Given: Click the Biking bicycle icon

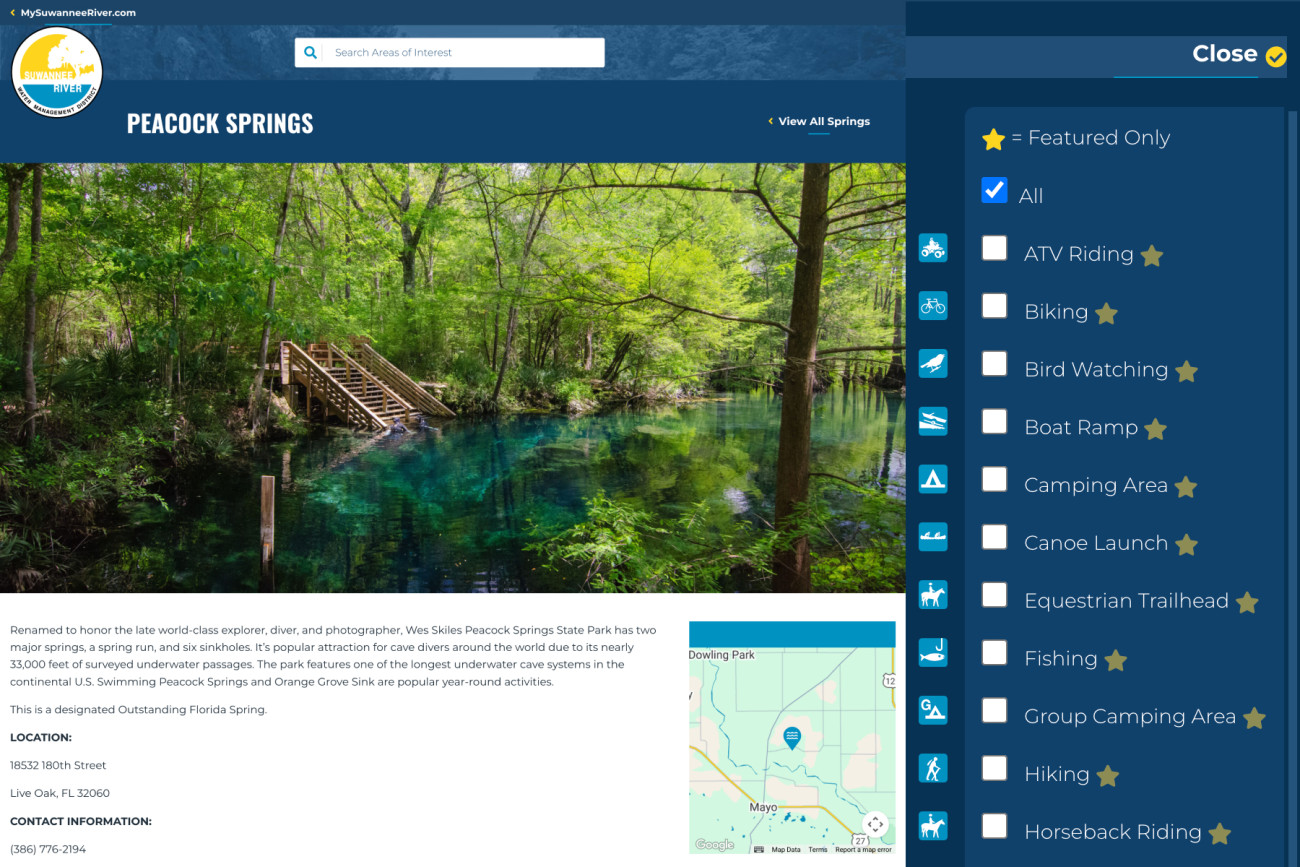Looking at the screenshot, I should tap(932, 306).
